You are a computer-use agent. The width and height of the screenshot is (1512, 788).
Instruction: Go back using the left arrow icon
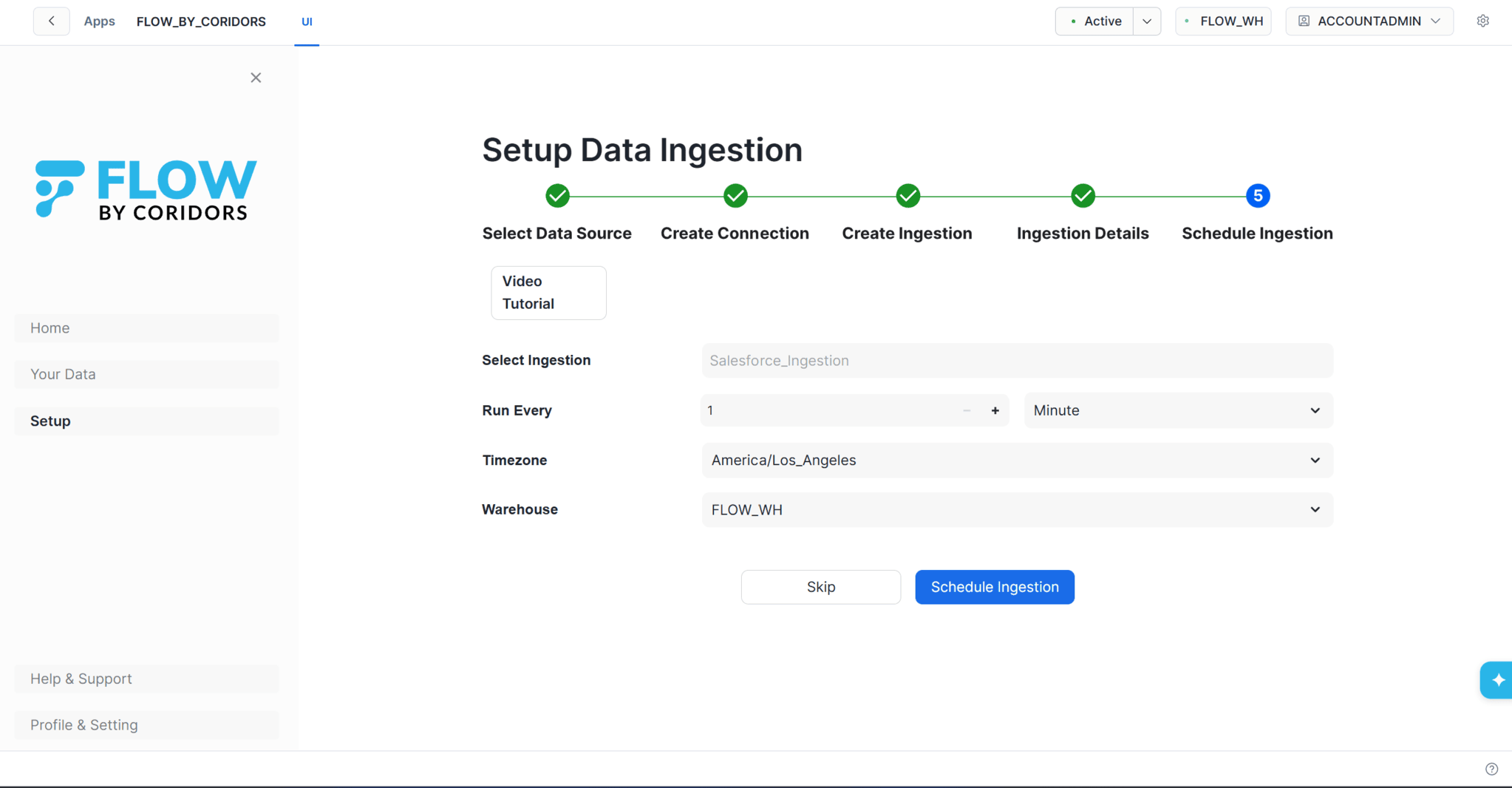pyautogui.click(x=52, y=21)
